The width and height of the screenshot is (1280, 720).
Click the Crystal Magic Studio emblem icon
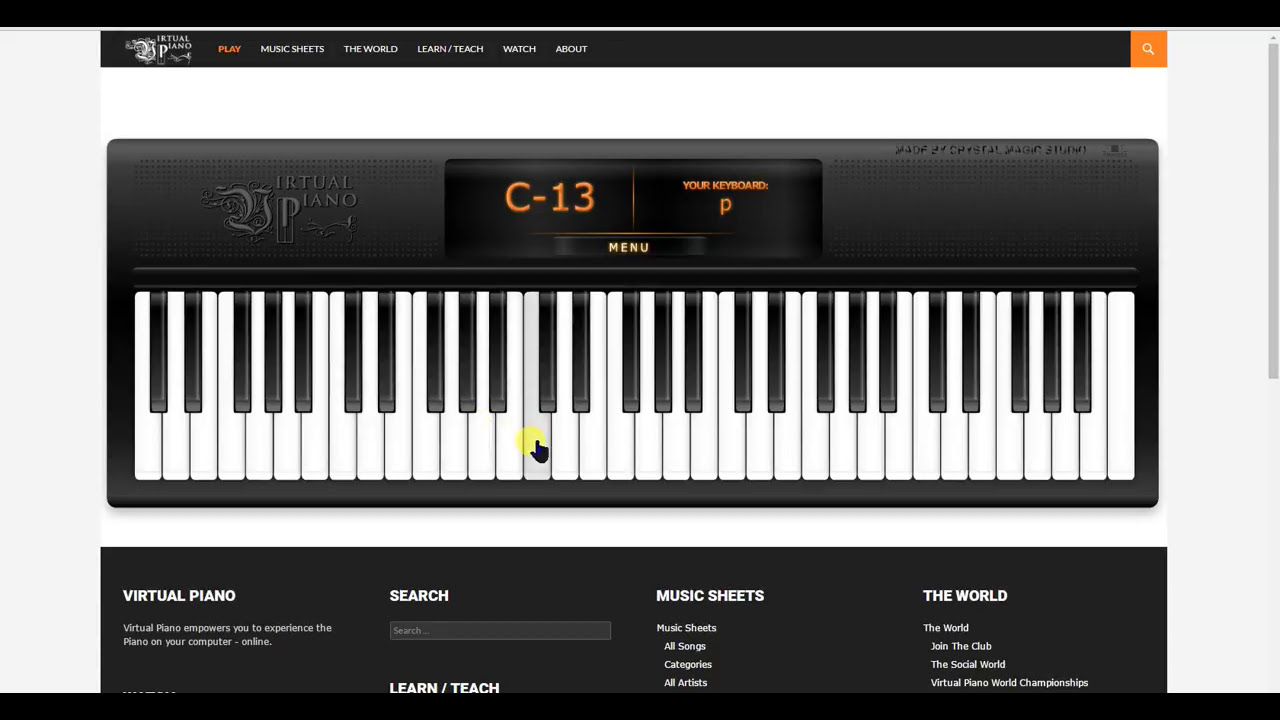(x=1114, y=150)
